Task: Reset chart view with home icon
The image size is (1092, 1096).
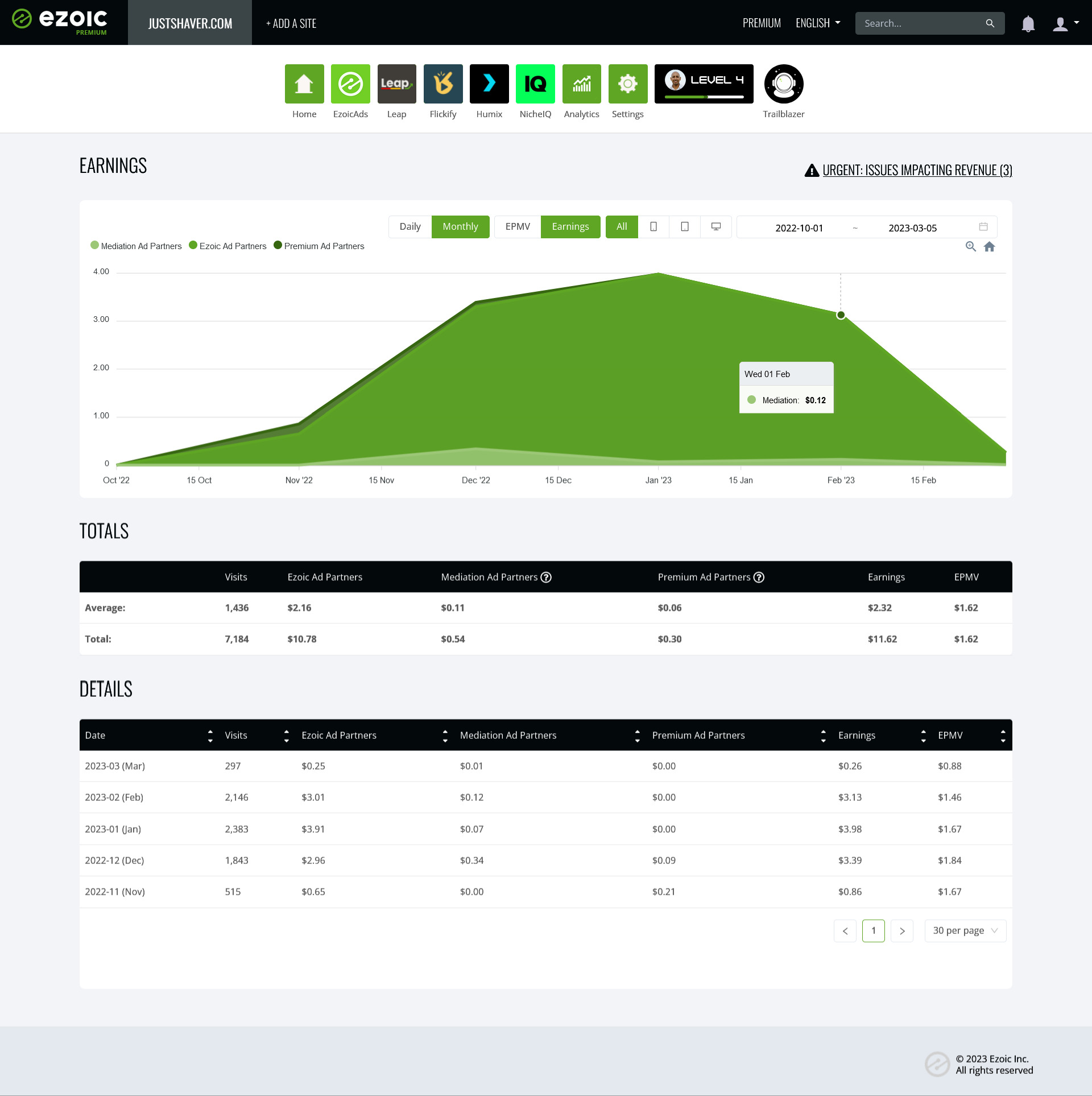Action: 990,246
